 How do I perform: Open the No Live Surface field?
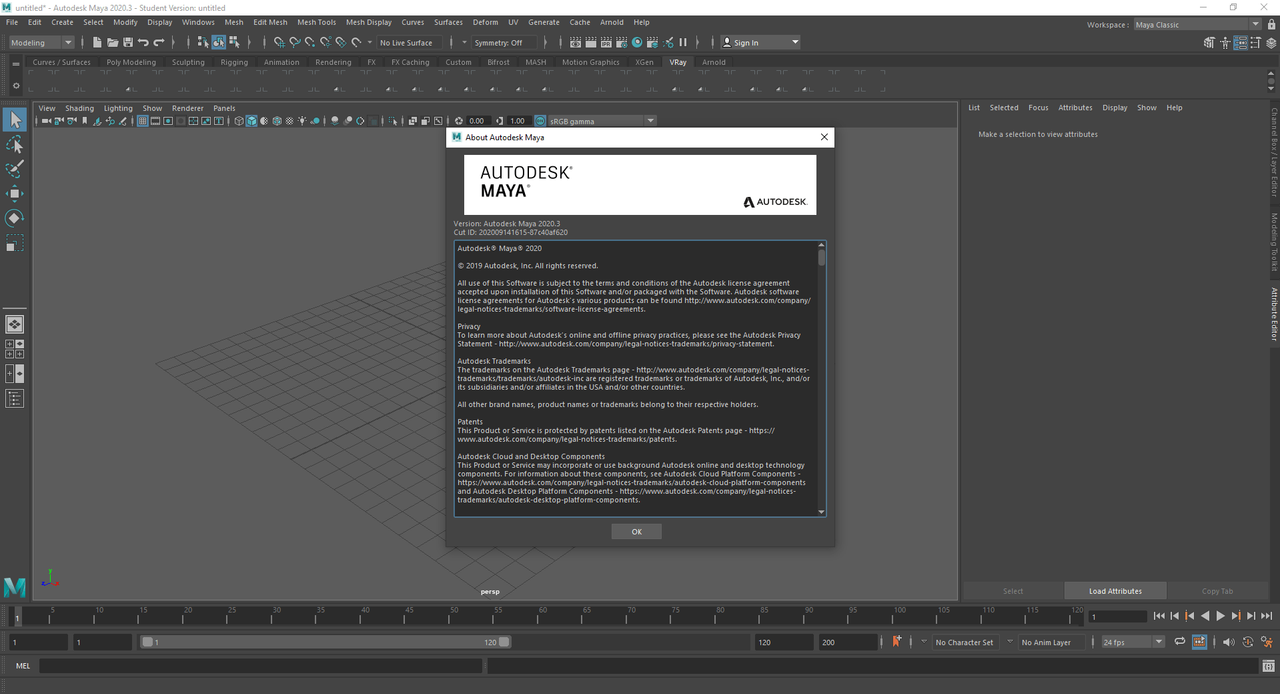(x=411, y=42)
